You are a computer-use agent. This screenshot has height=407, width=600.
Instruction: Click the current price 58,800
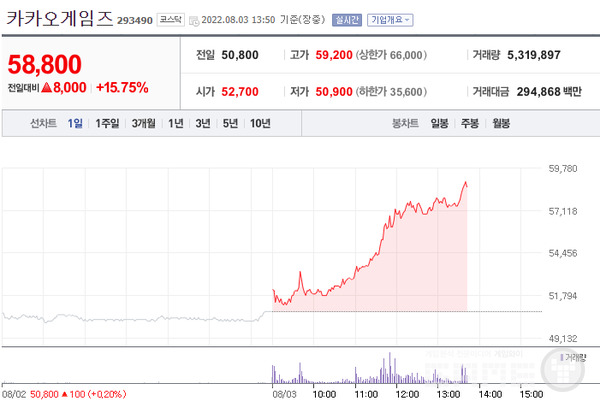tap(45, 64)
